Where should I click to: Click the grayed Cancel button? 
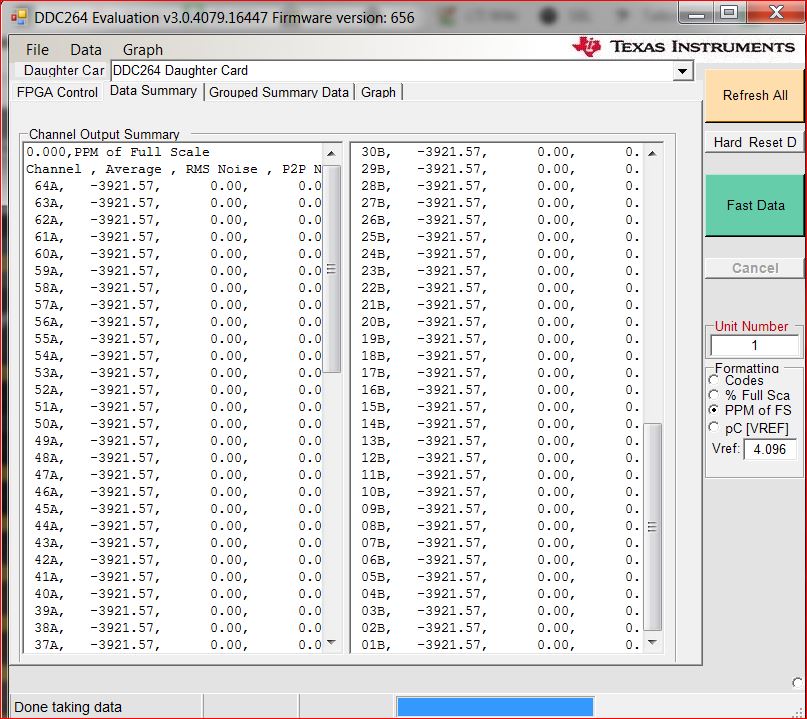755,268
